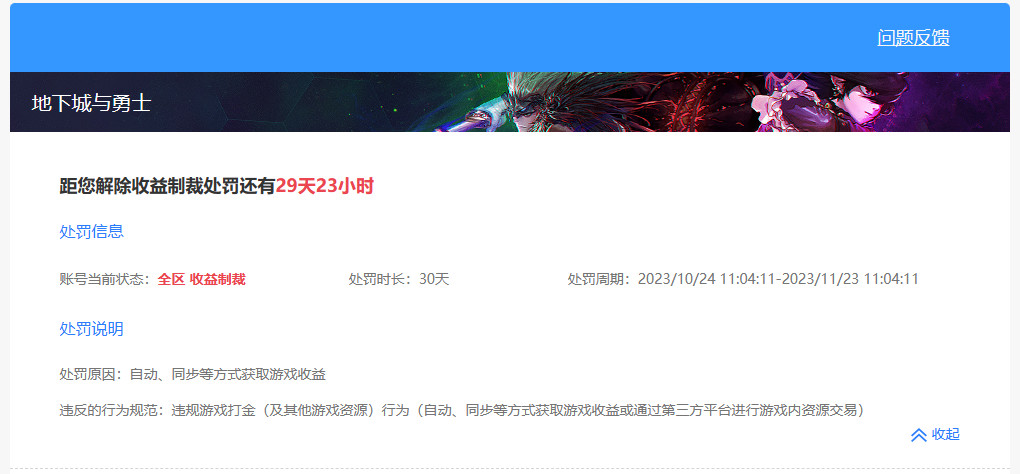Screen dimensions: 1020x474
Task: Select the 处罚信息 section heading
Action: coord(91,232)
